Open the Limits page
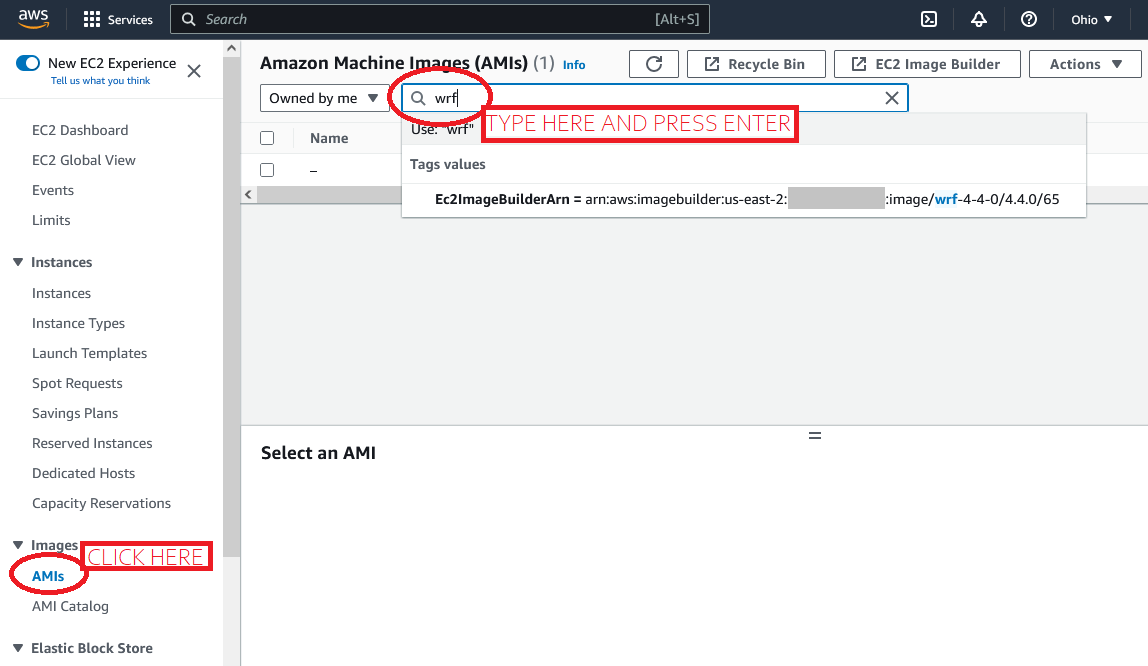The image size is (1148, 666). click(51, 220)
